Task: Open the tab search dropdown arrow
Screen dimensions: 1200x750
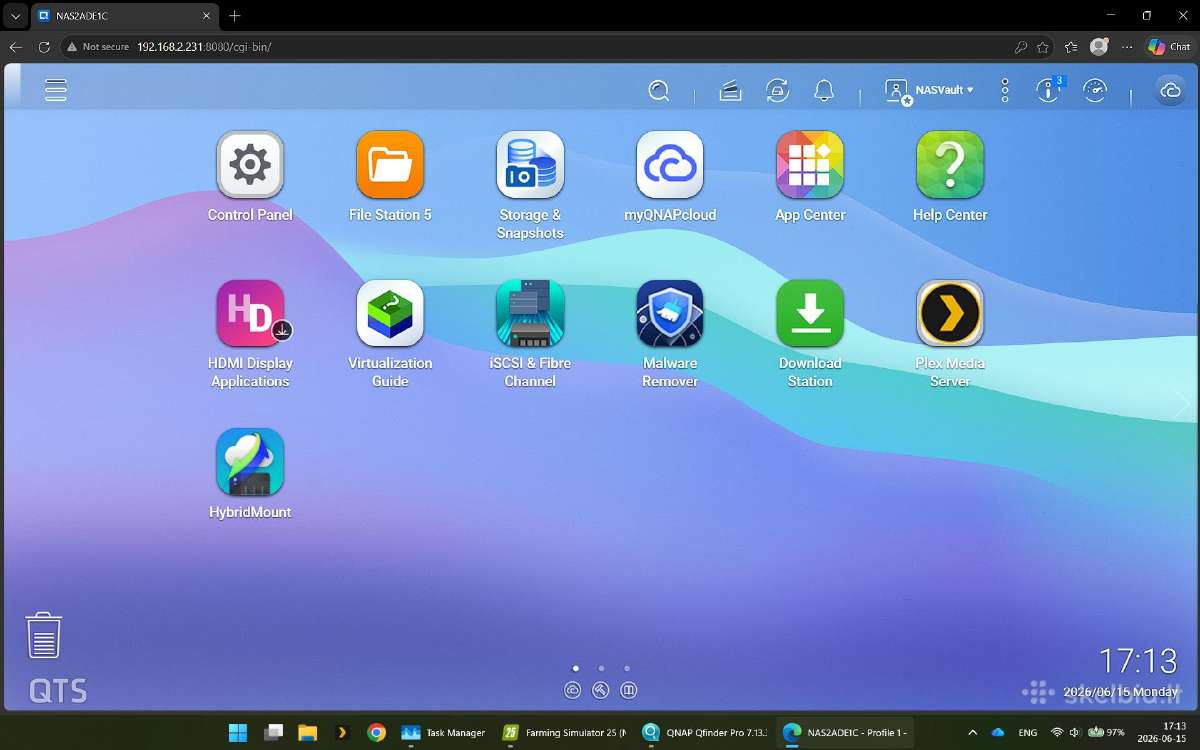Action: (x=15, y=16)
